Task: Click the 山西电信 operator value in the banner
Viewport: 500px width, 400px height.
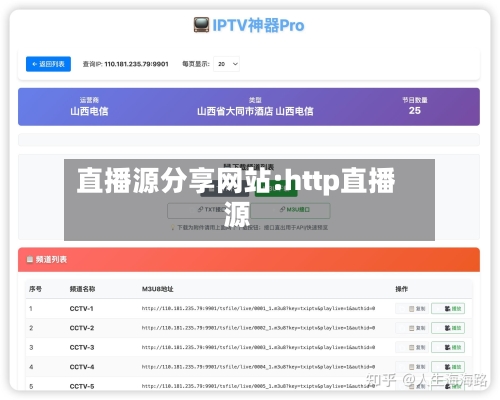Action: pos(89,111)
